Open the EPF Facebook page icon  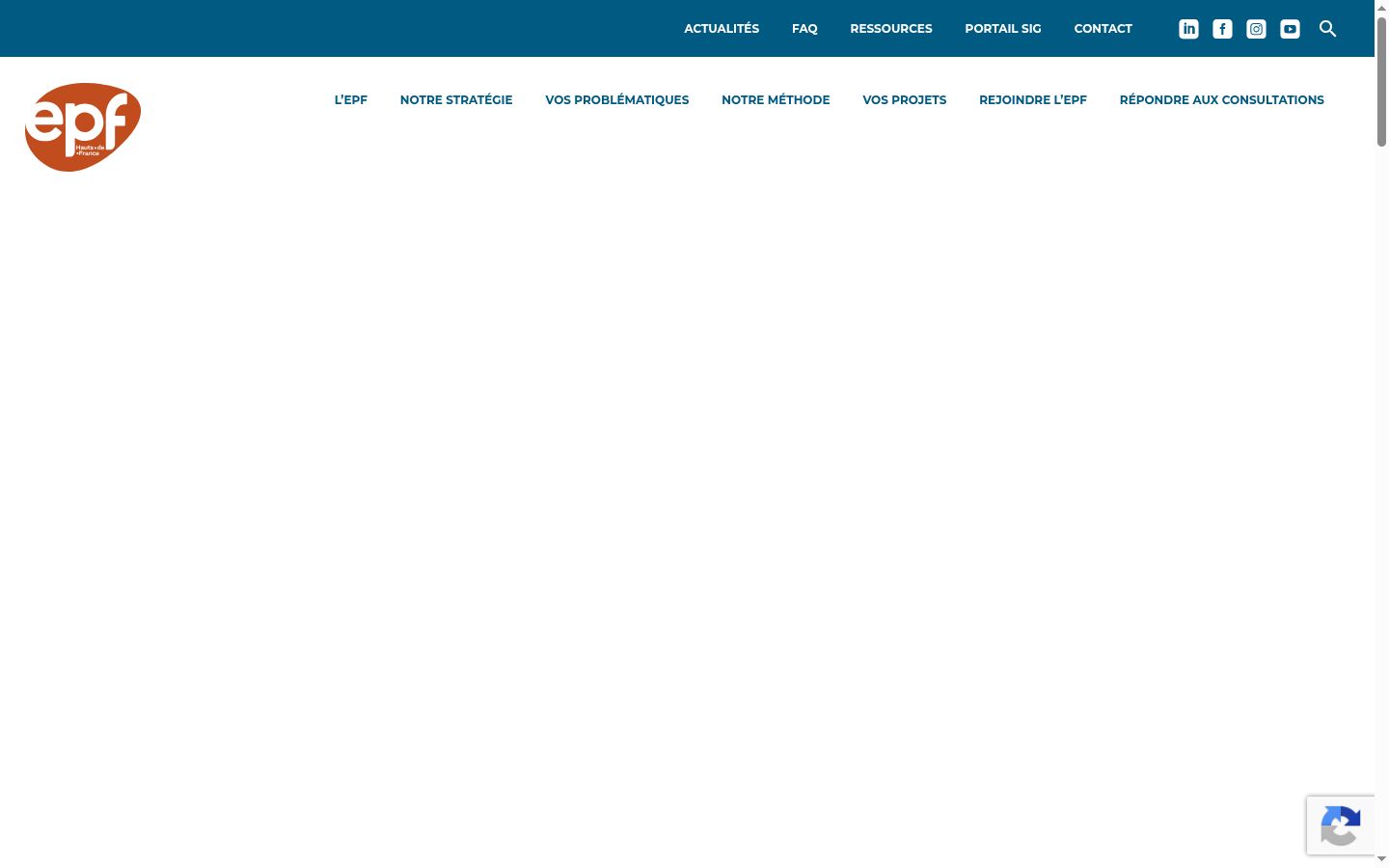coord(1222,29)
